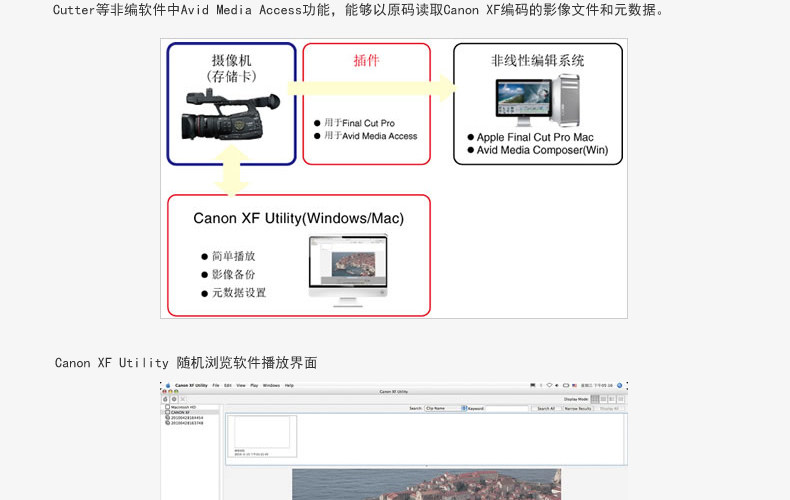
Task: Open the View menu
Action: 241,386
